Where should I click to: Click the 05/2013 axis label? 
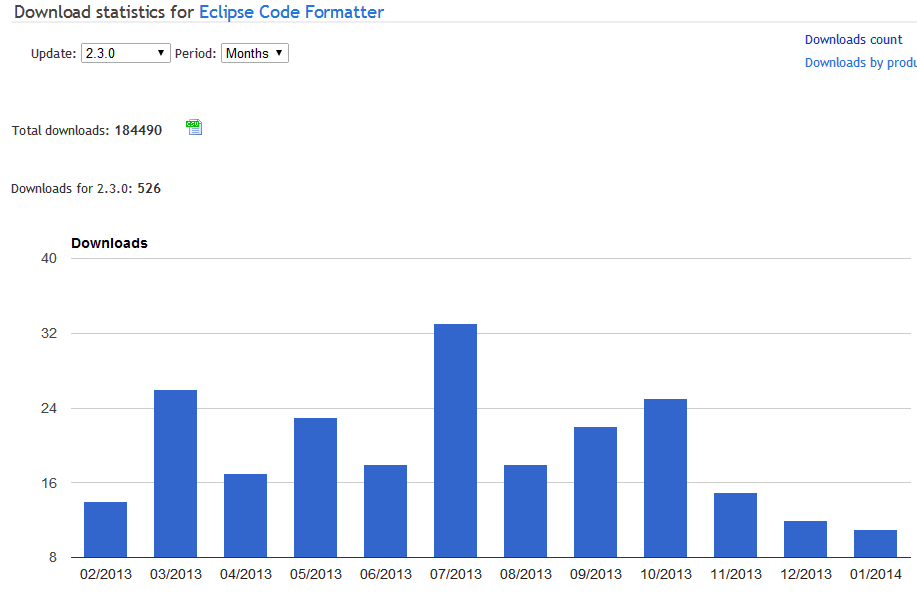(316, 574)
